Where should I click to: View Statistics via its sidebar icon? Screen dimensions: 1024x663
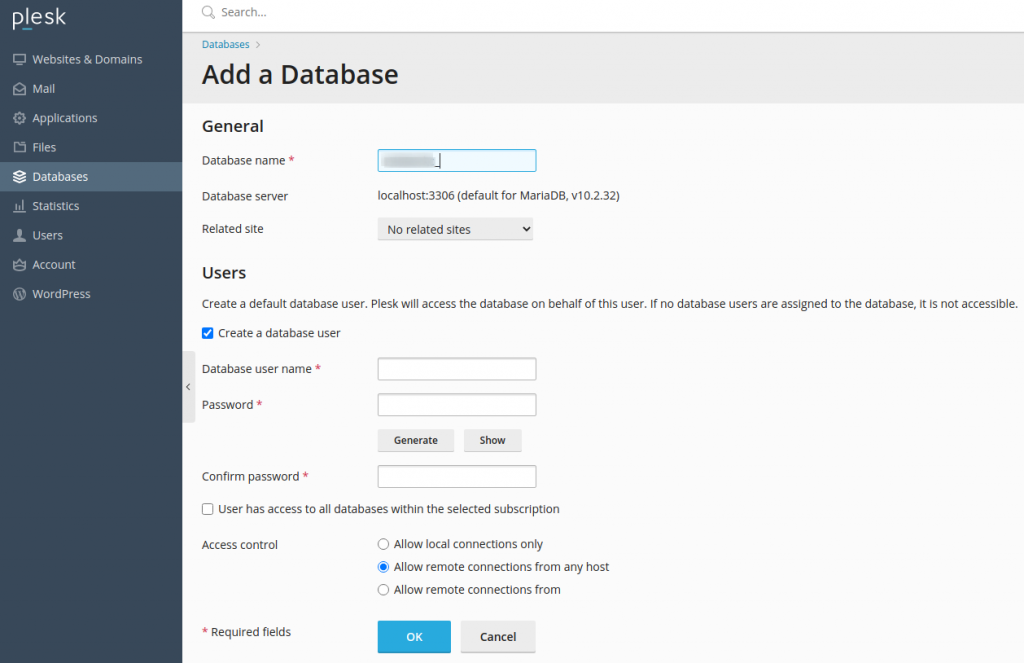coord(20,206)
